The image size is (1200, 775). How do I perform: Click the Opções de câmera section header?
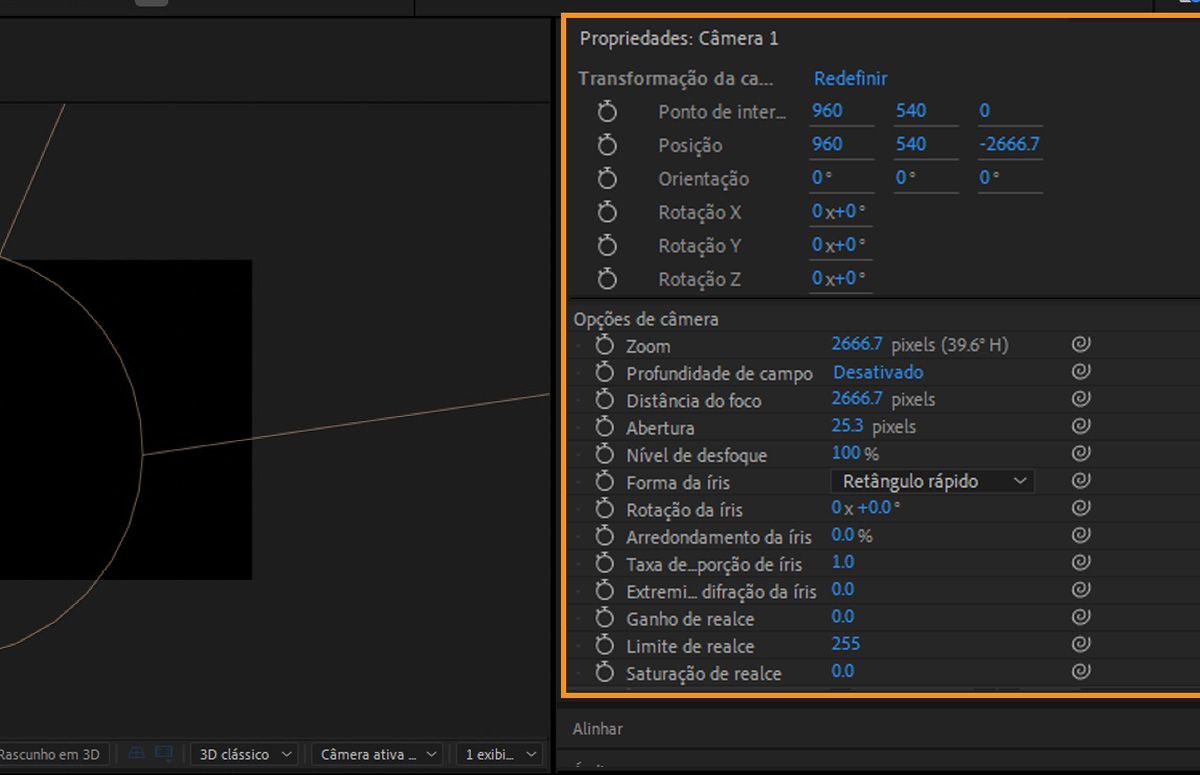(646, 319)
